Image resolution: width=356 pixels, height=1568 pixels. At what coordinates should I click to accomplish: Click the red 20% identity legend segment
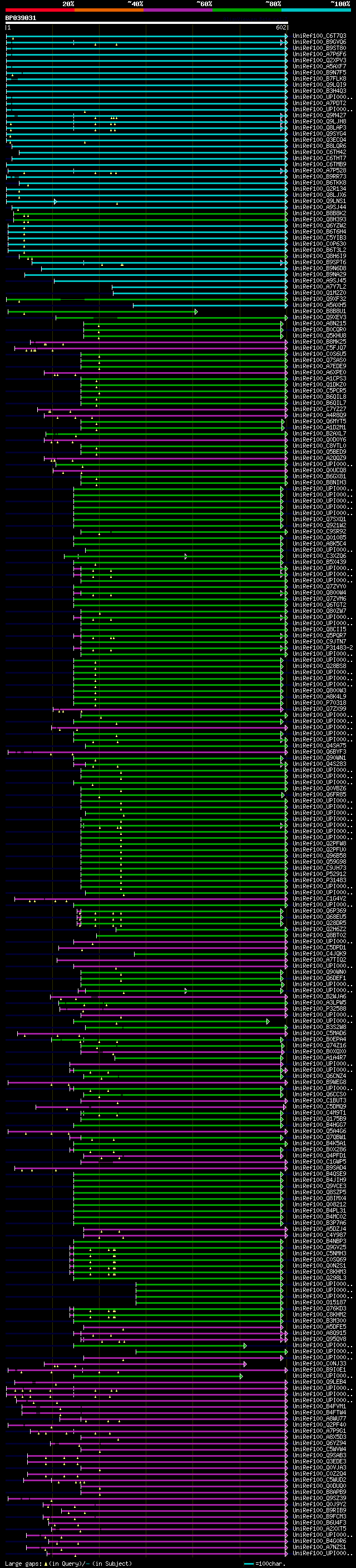click(x=40, y=10)
